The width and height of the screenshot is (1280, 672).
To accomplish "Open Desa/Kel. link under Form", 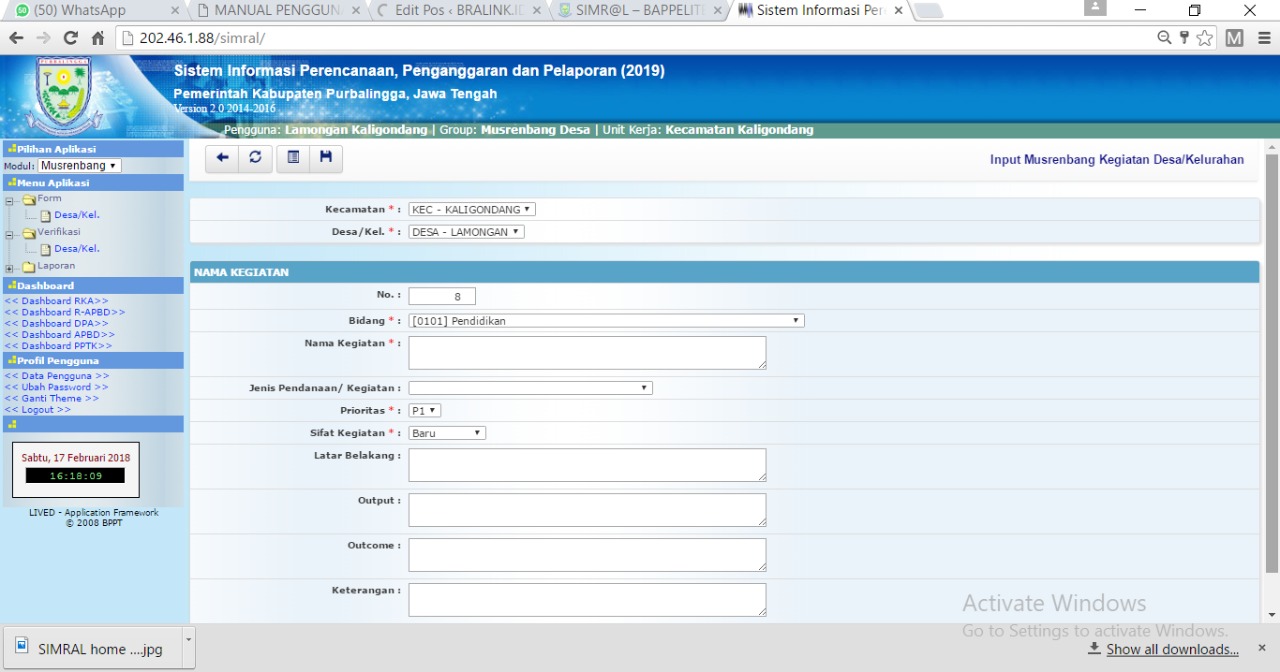I will tap(77, 215).
